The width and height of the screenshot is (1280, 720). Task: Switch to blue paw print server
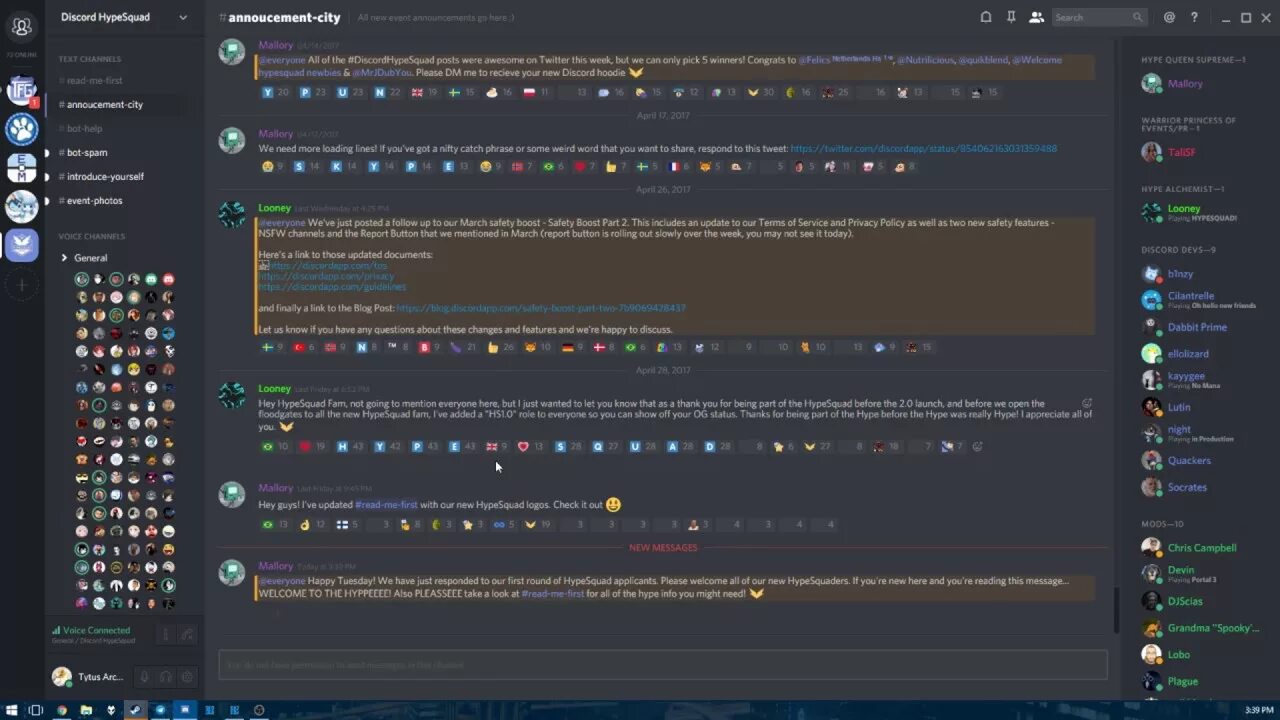pos(22,129)
